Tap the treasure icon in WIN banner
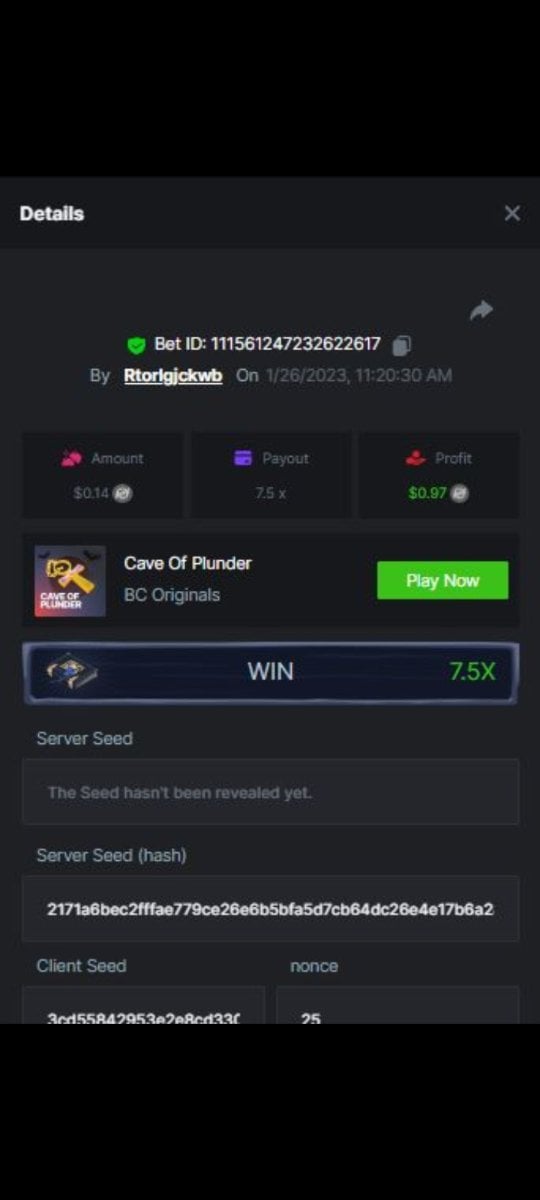540x1200 pixels. (72, 672)
